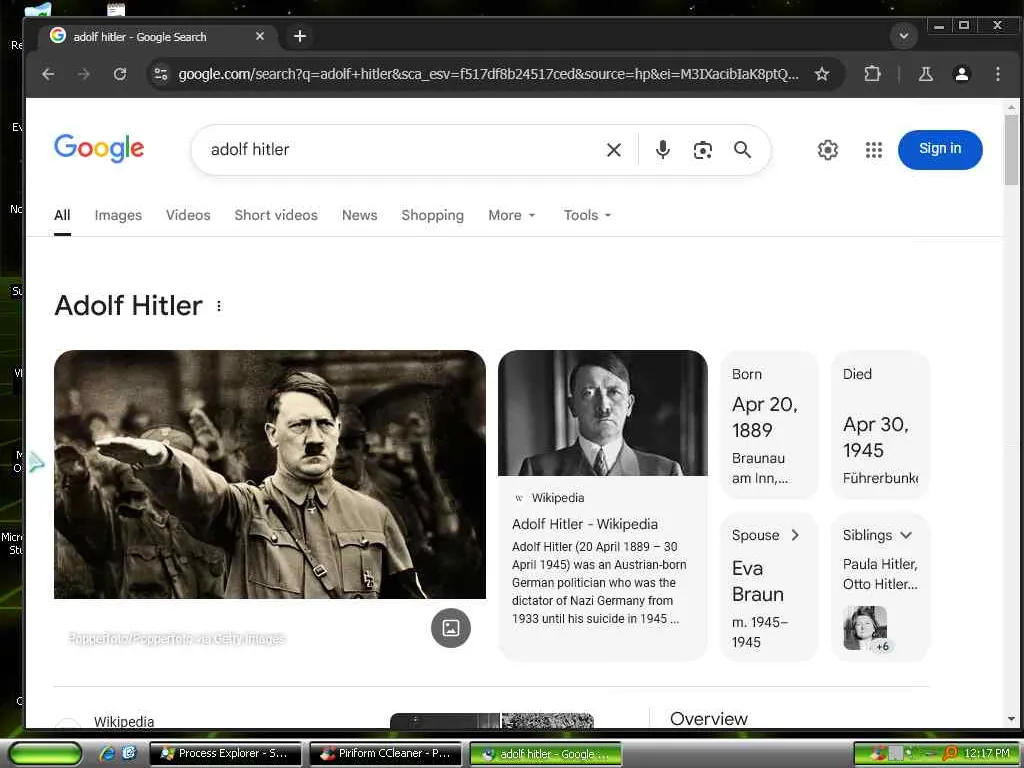Click Eva Braun spouse name
Screen dimensions: 1024x768
tap(758, 581)
